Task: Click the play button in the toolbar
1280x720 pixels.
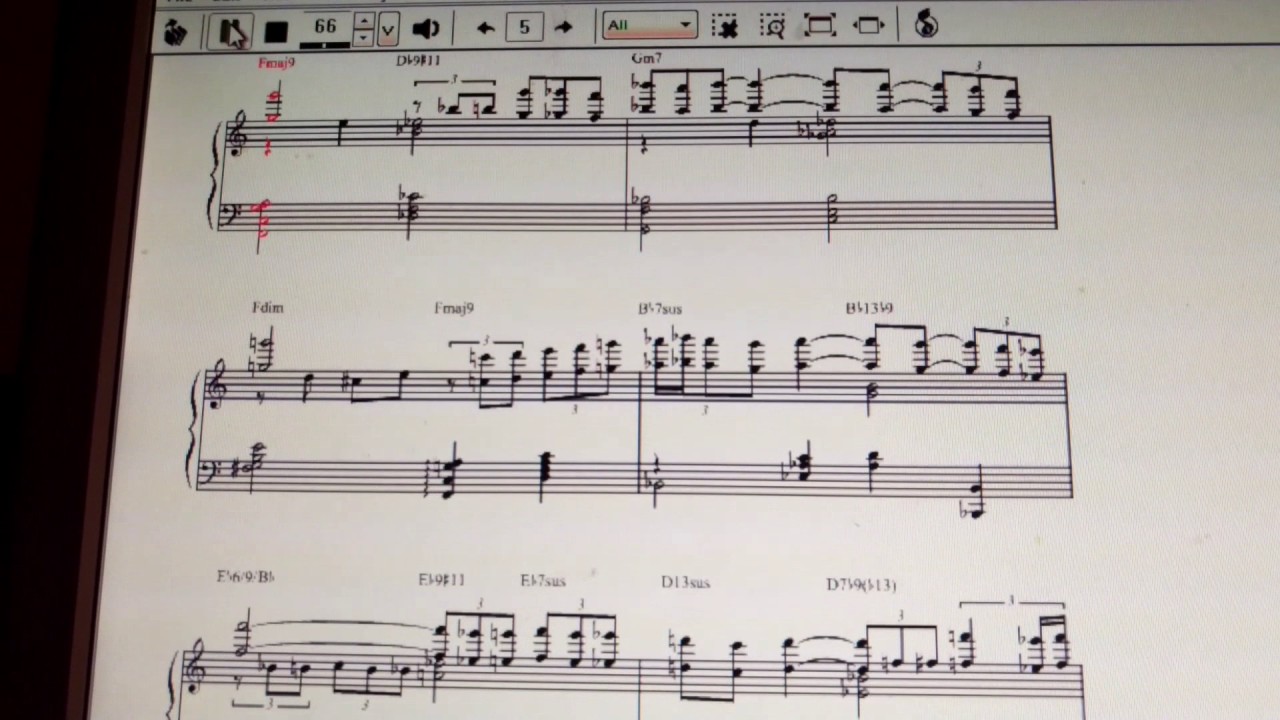Action: 231,31
